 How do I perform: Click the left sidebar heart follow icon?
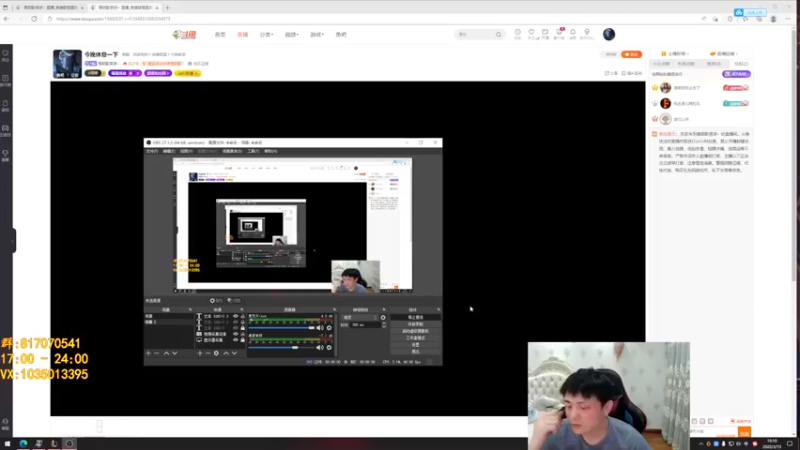point(6,55)
